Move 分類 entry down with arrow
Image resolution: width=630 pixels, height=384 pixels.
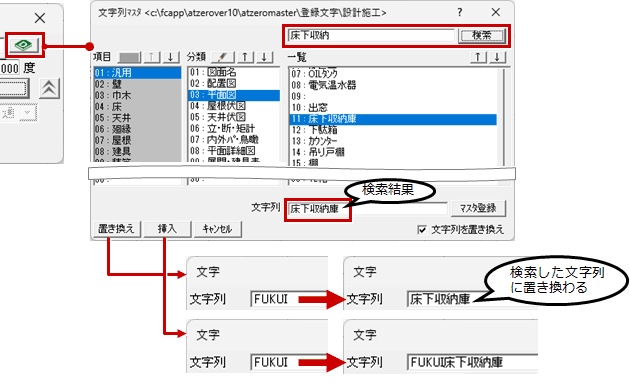click(264, 57)
